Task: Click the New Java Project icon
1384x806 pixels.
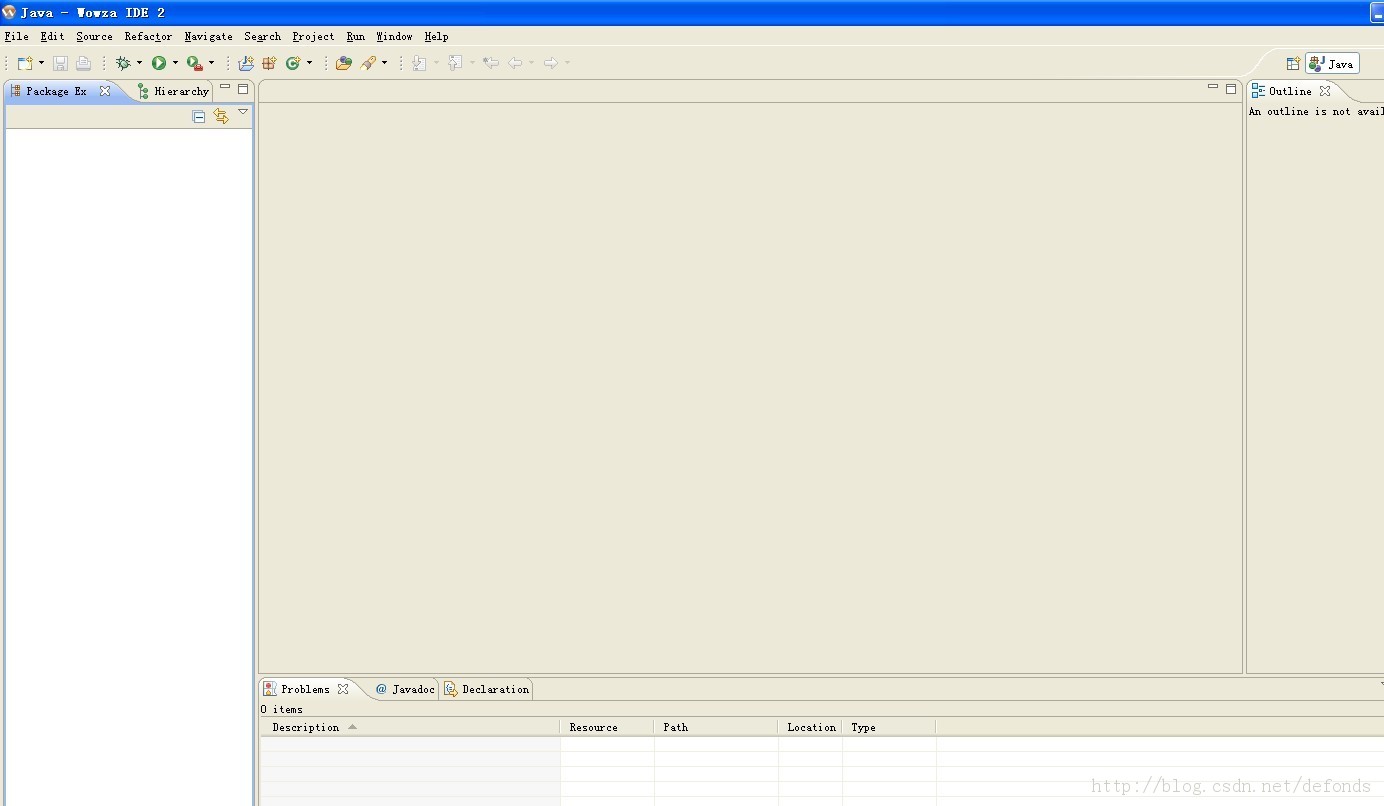Action: pyautogui.click(x=246, y=63)
